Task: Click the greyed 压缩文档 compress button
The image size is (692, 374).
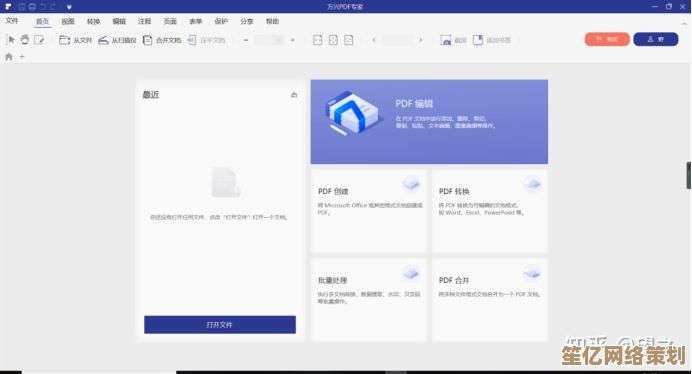Action: pos(206,40)
